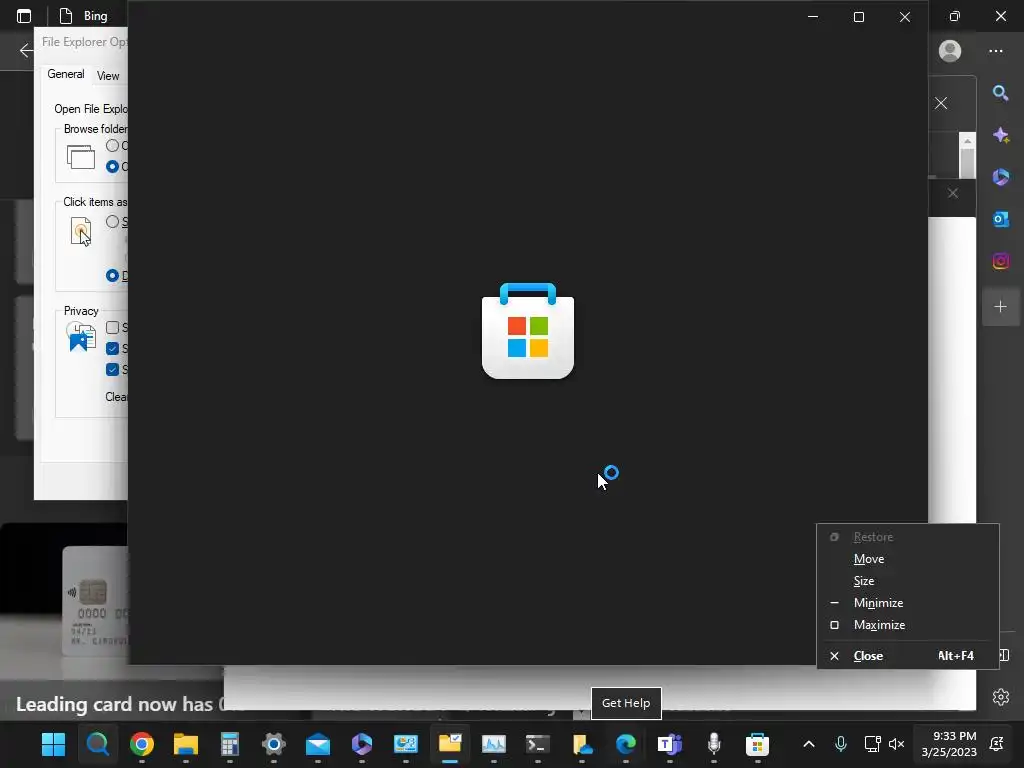
Task: Restore down the Edge browser window
Action: (x=955, y=16)
